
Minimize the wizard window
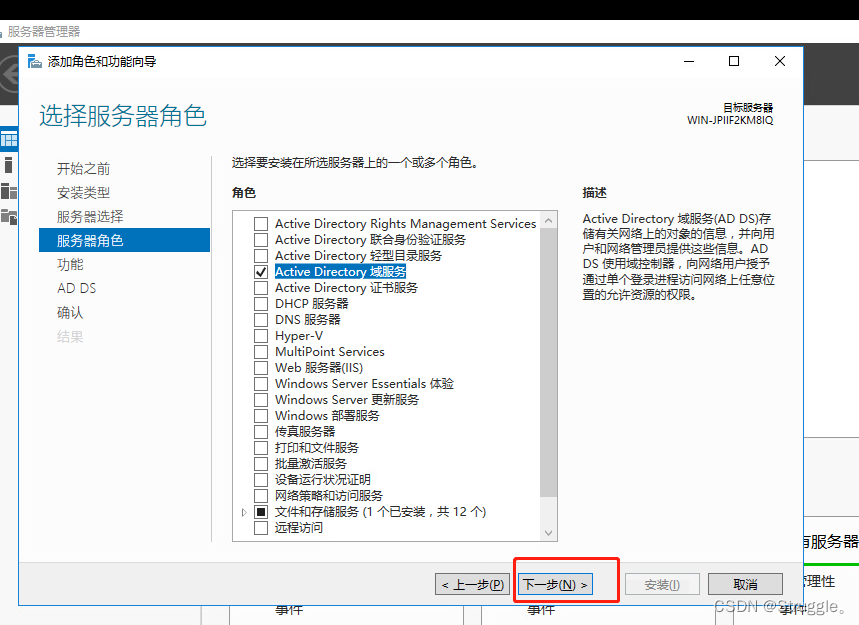pos(689,61)
